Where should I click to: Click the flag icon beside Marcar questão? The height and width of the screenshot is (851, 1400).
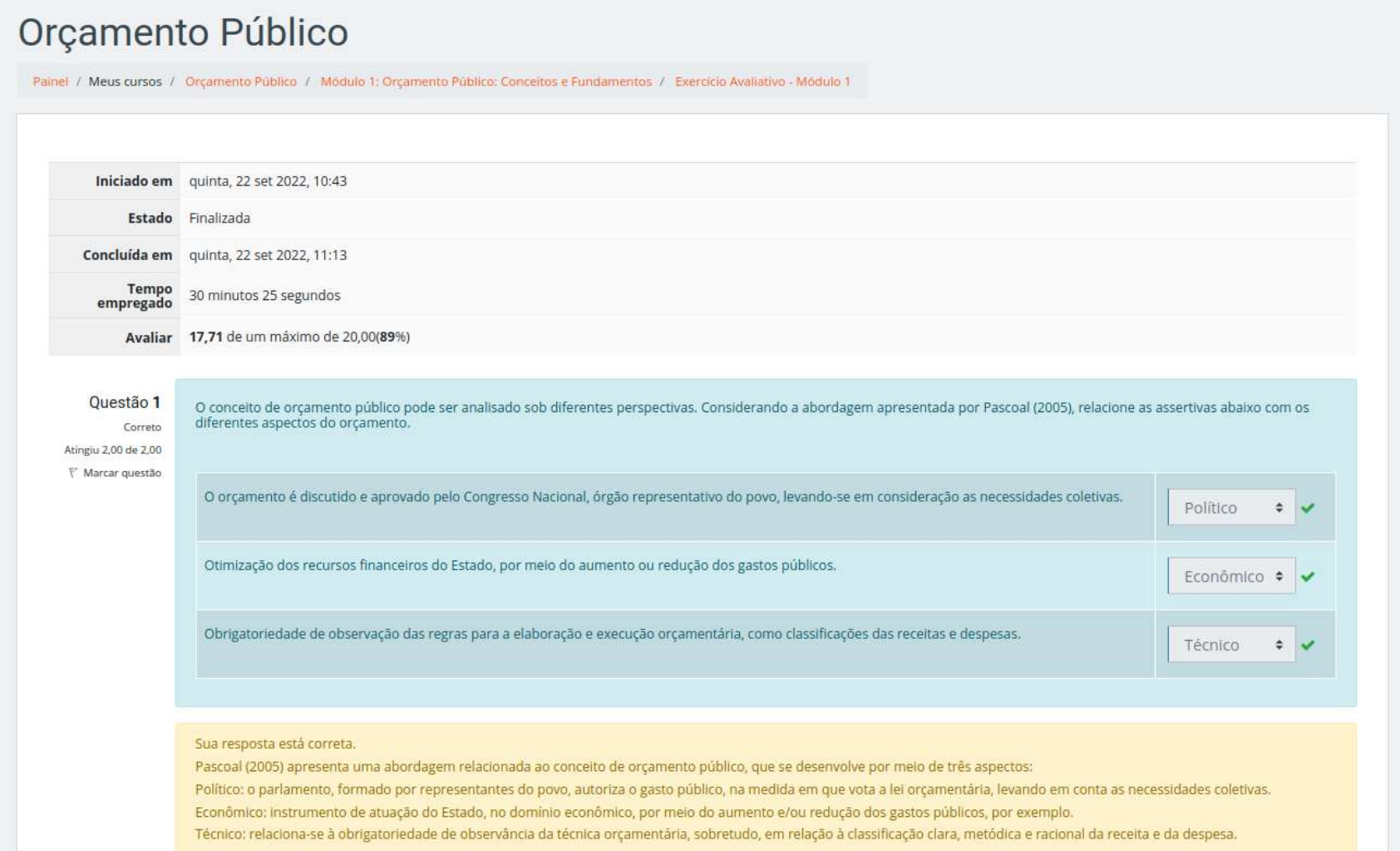pos(73,473)
